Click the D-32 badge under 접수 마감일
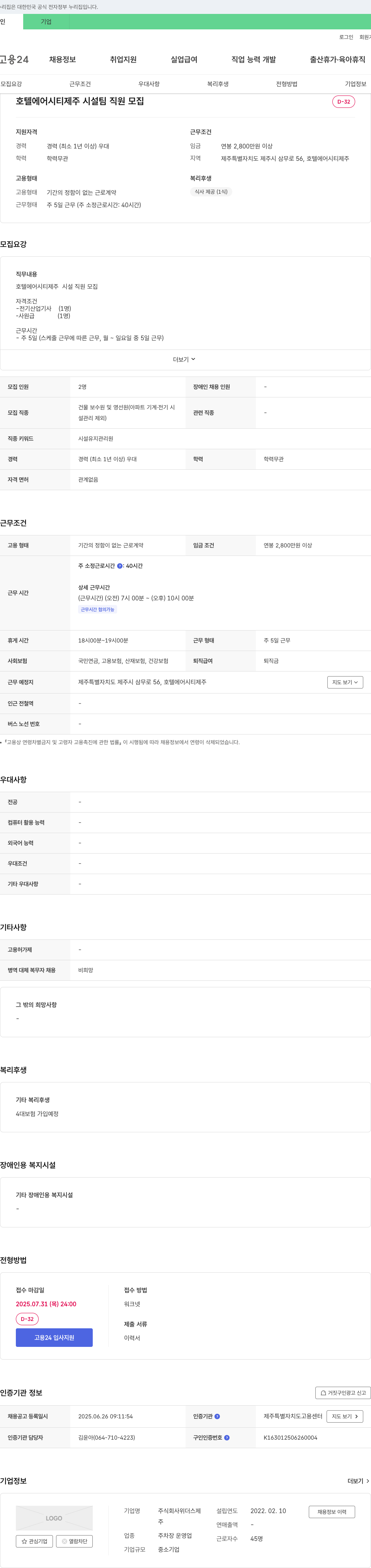Viewport: 371px width, 1568px height. coord(27,1319)
